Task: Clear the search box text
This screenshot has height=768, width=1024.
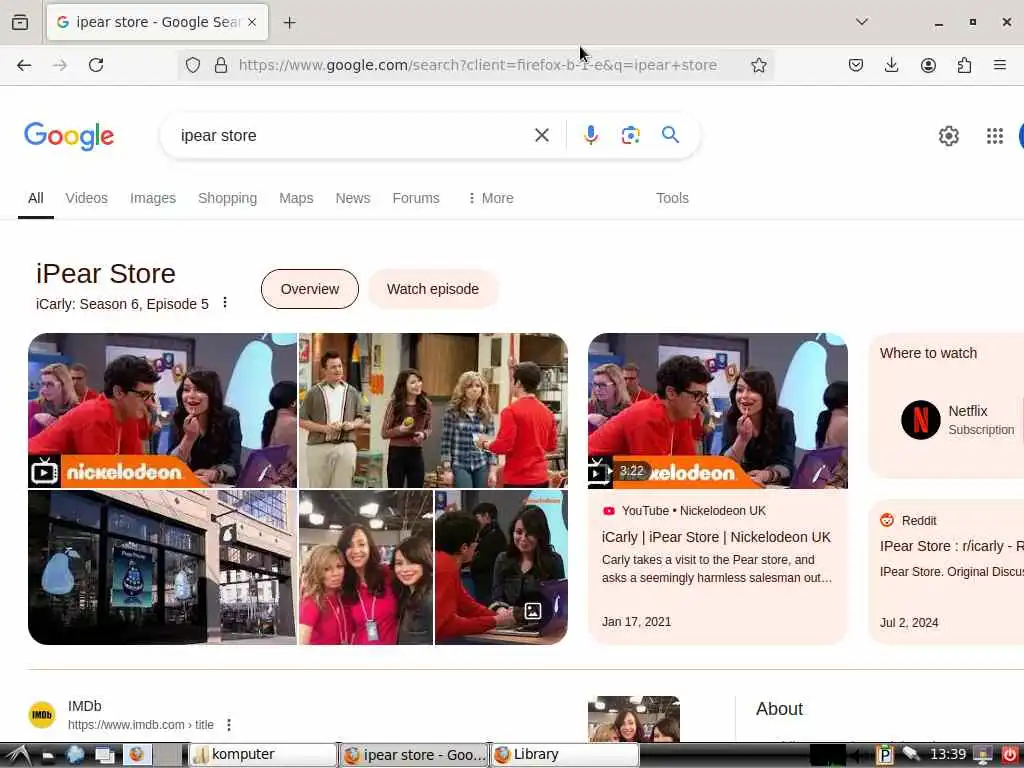Action: 541,135
